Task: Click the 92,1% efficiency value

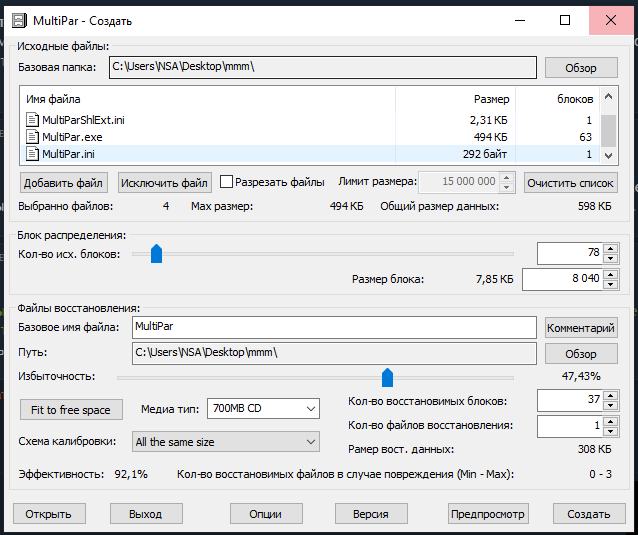Action: [x=131, y=474]
